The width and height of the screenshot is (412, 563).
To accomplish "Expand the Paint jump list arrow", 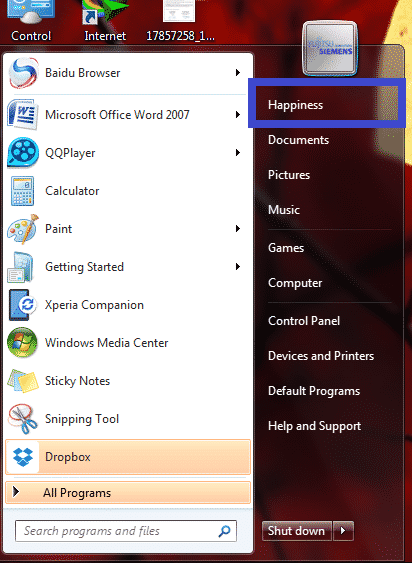I will coord(237,229).
